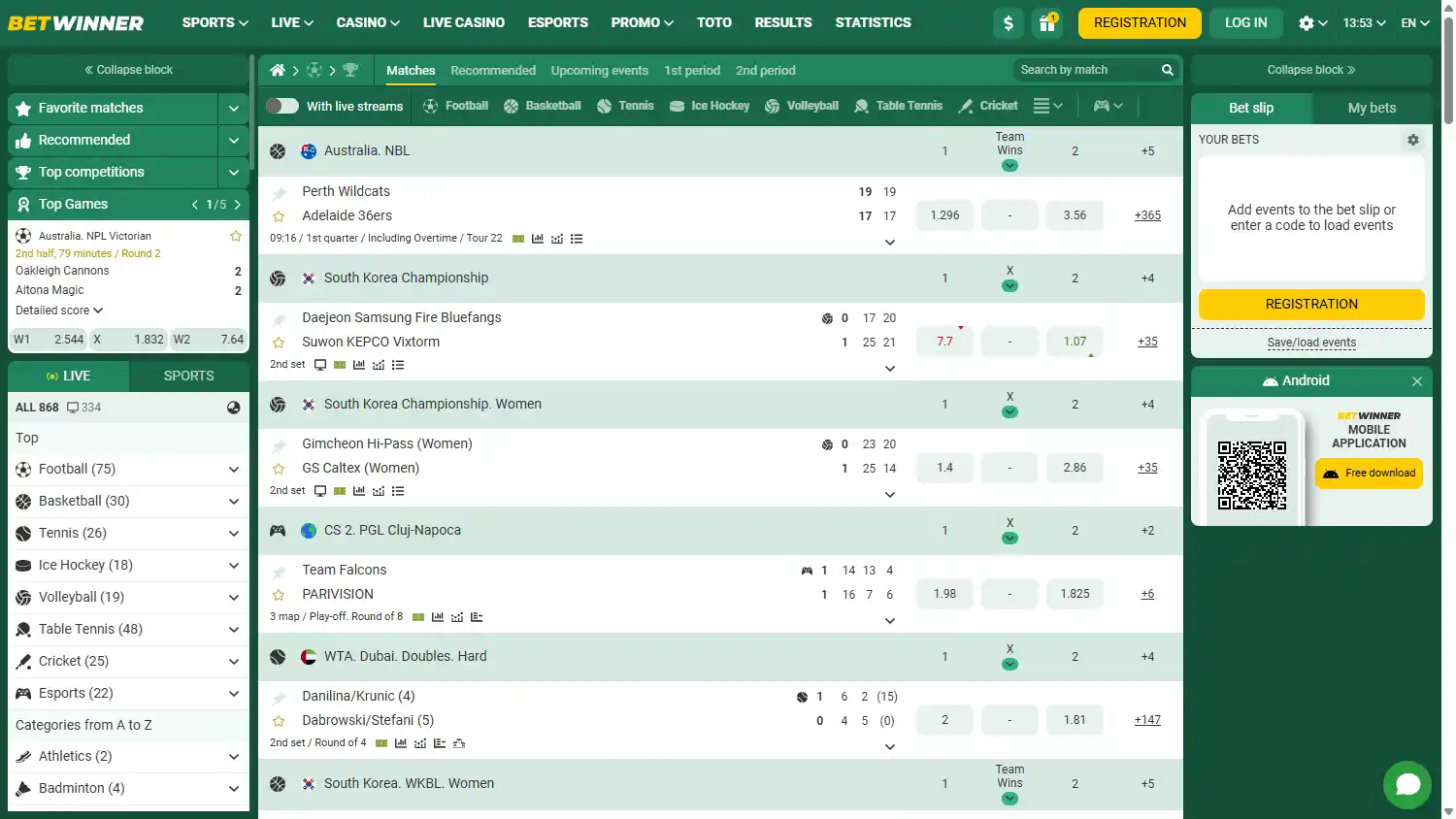Click W1 2.544 odds on Top Games card
This screenshot has width=1456, height=819.
tap(49, 340)
